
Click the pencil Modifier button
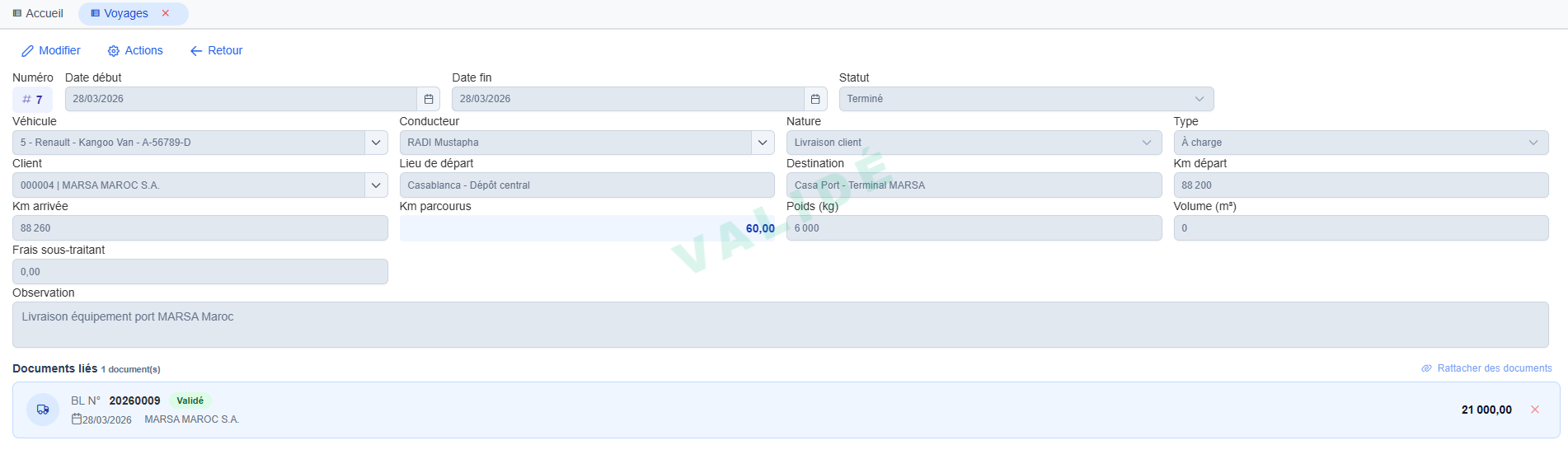coord(51,50)
